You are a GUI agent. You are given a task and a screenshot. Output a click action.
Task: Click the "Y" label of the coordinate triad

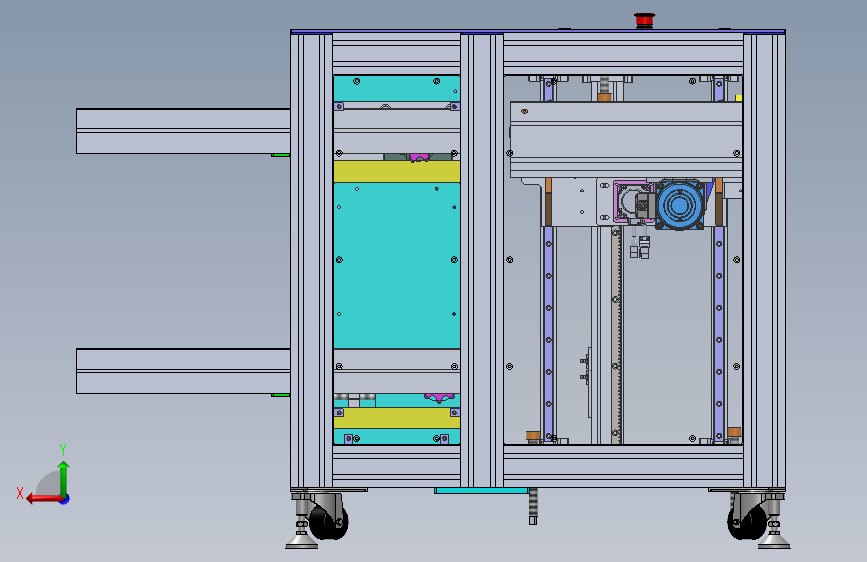click(x=63, y=449)
